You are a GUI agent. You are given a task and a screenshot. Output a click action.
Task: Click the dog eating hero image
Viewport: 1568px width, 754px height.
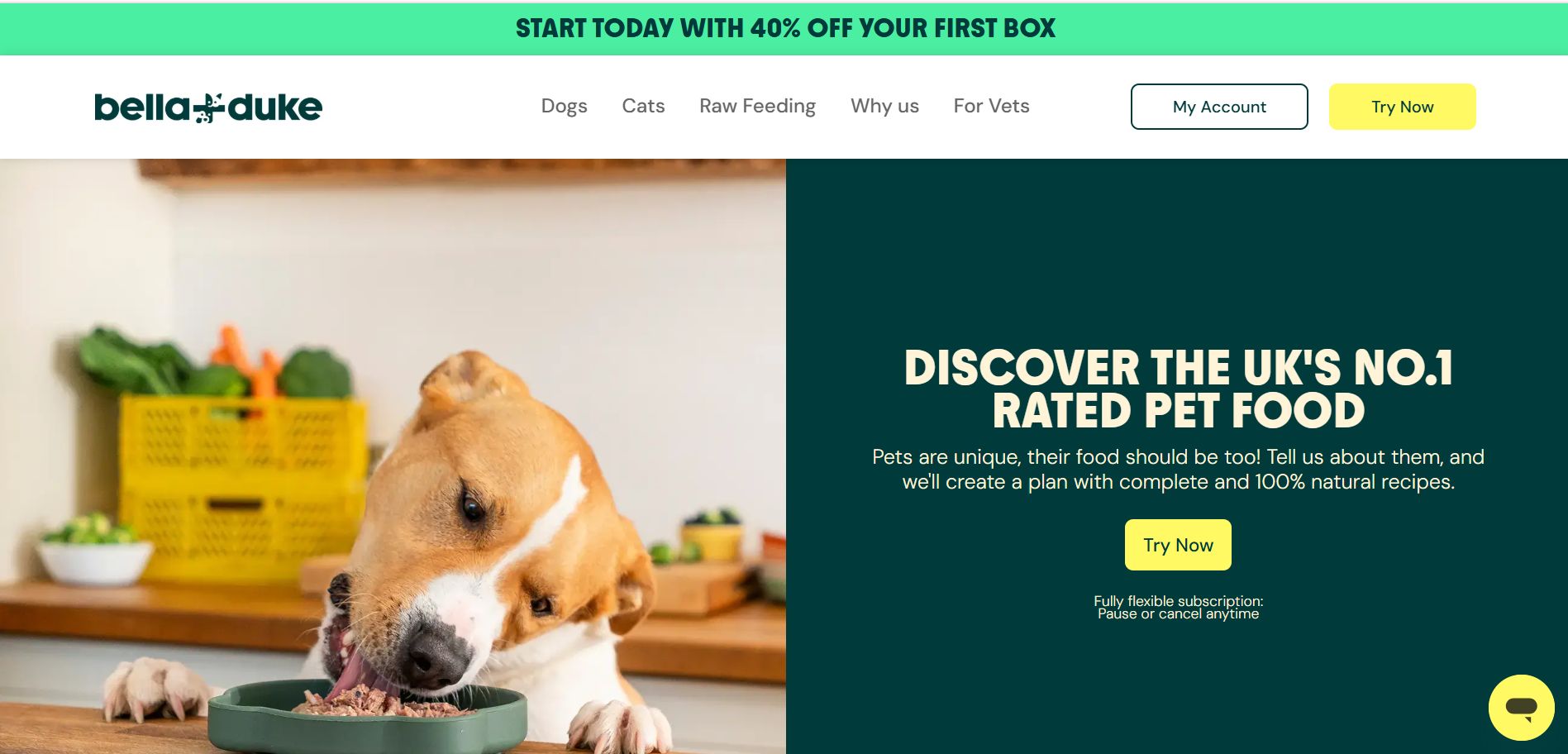coord(393,456)
